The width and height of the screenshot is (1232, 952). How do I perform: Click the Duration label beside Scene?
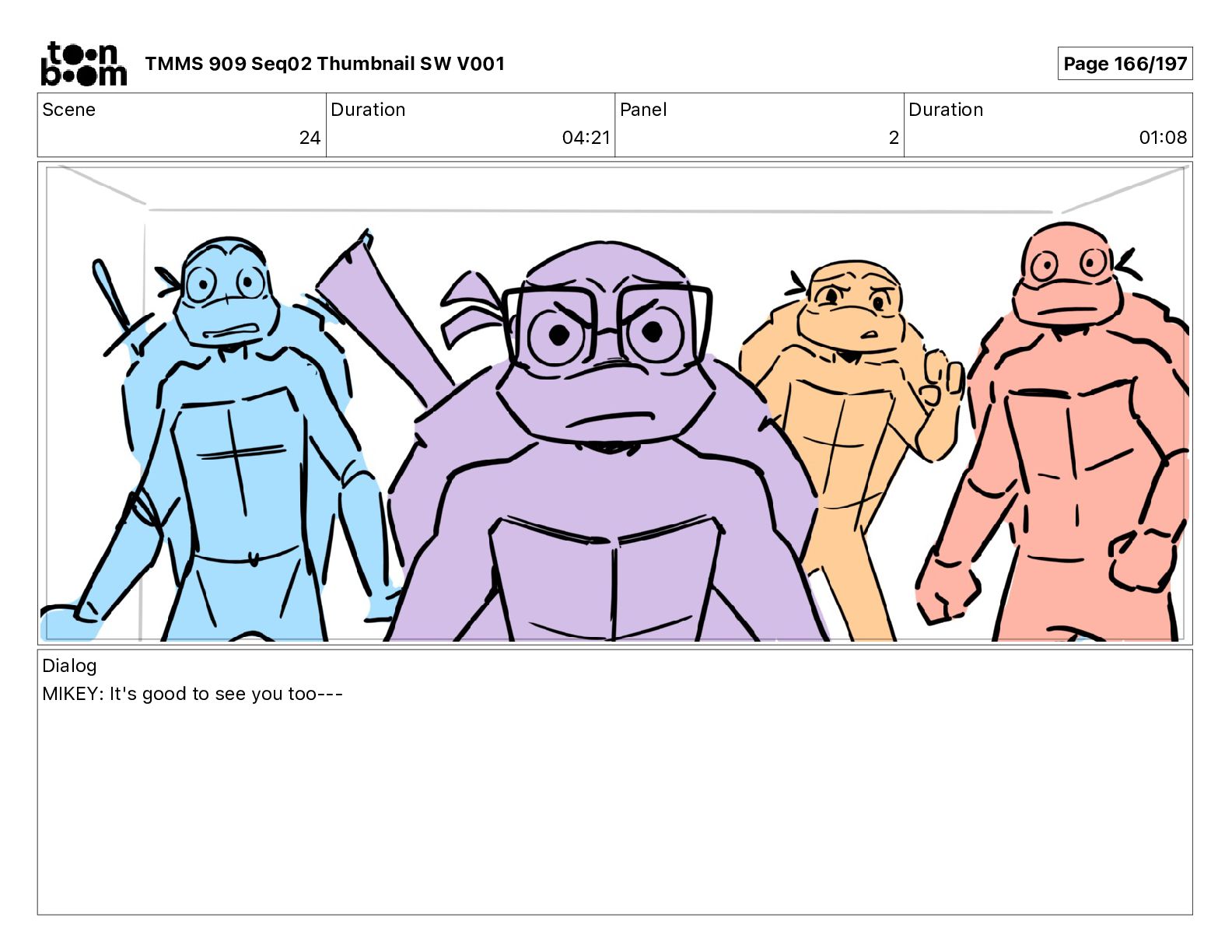pos(368,110)
